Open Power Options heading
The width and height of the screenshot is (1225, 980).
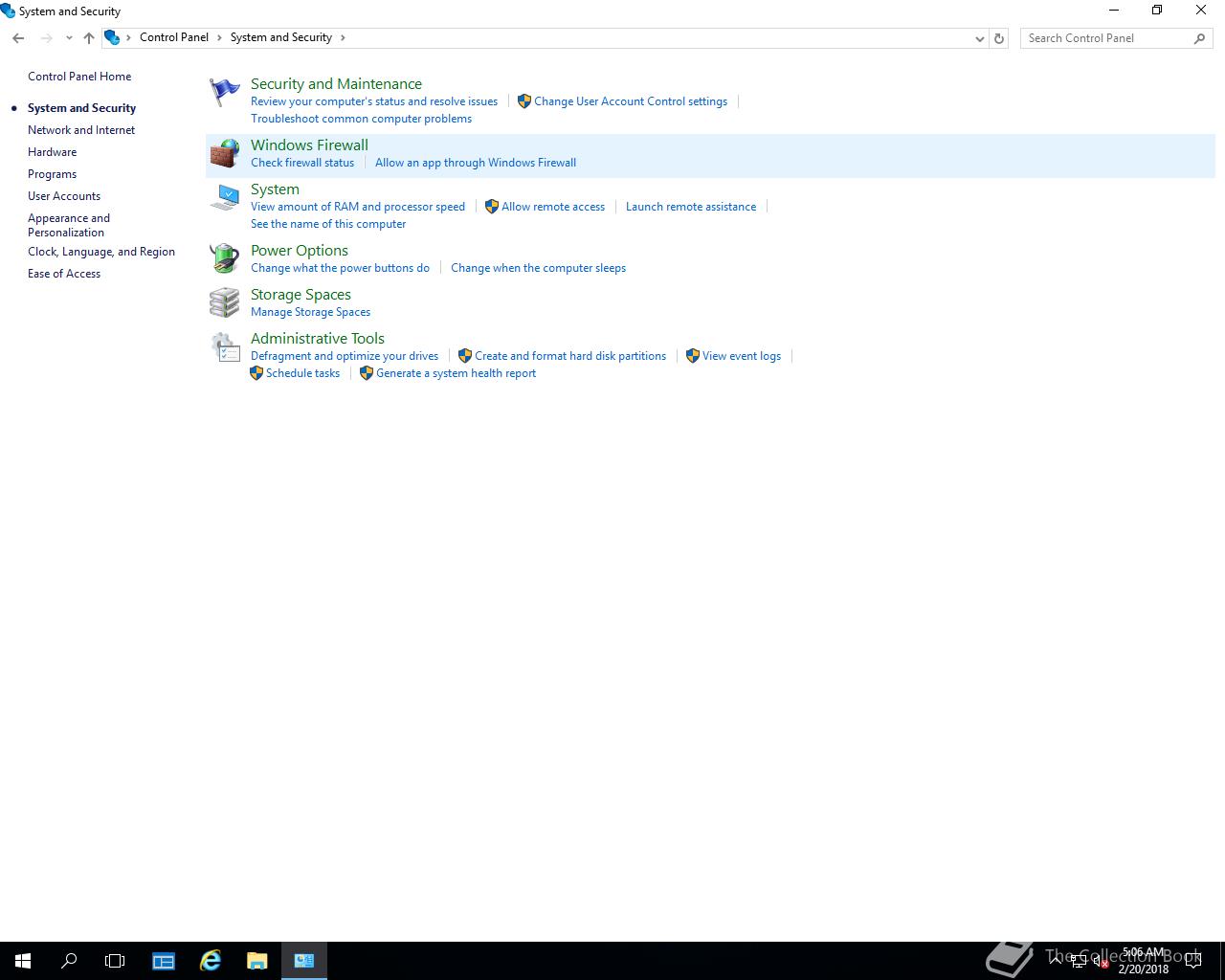click(300, 251)
